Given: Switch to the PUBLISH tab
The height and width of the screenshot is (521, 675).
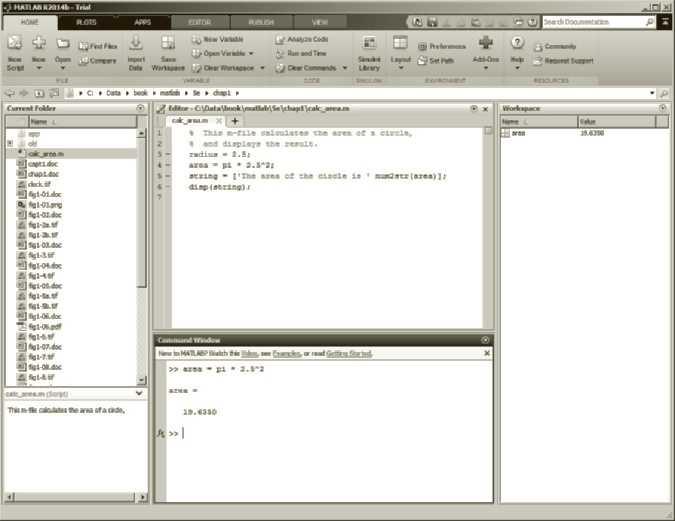Looking at the screenshot, I should coord(261,22).
